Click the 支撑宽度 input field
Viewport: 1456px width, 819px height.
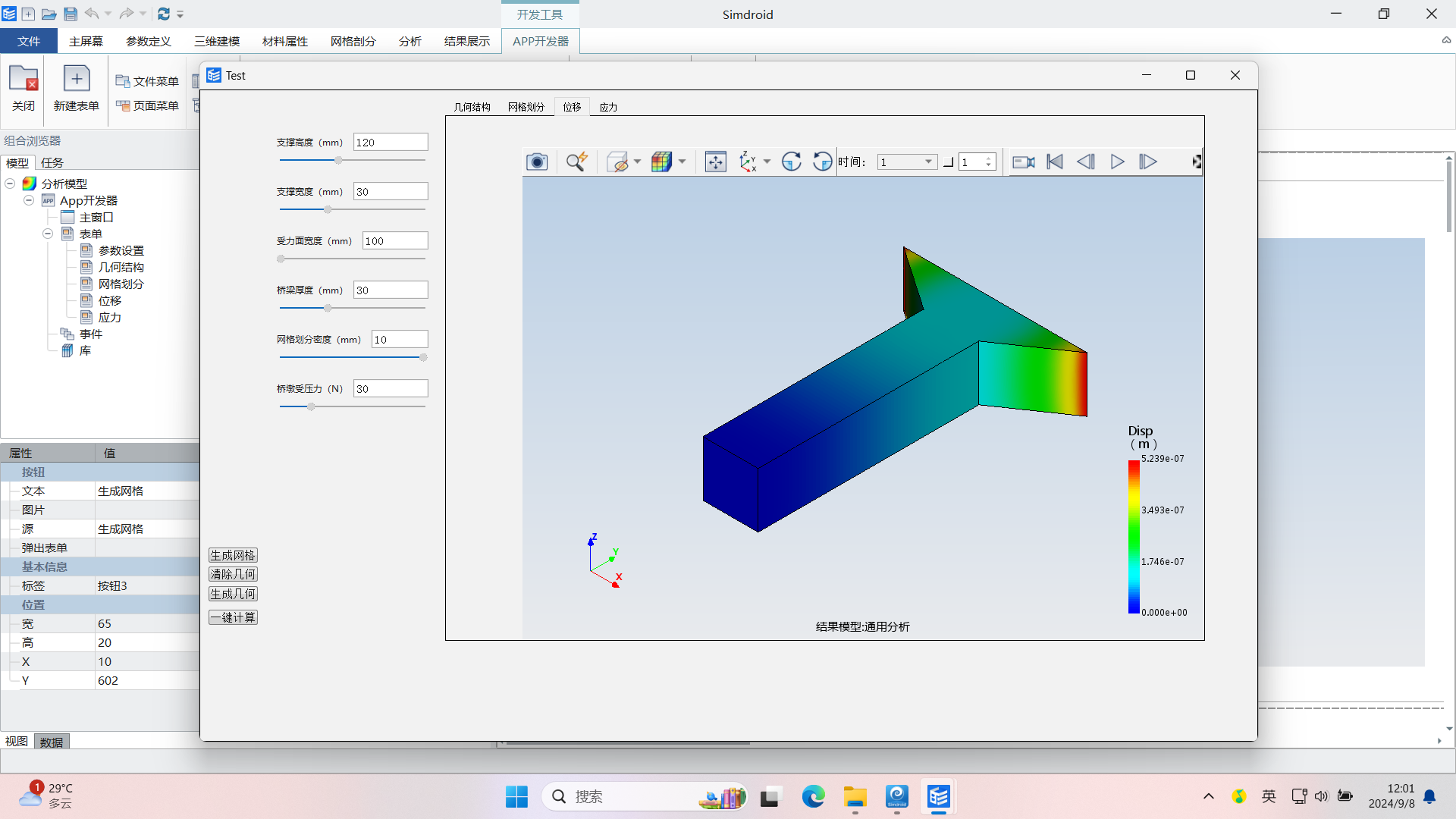point(391,191)
